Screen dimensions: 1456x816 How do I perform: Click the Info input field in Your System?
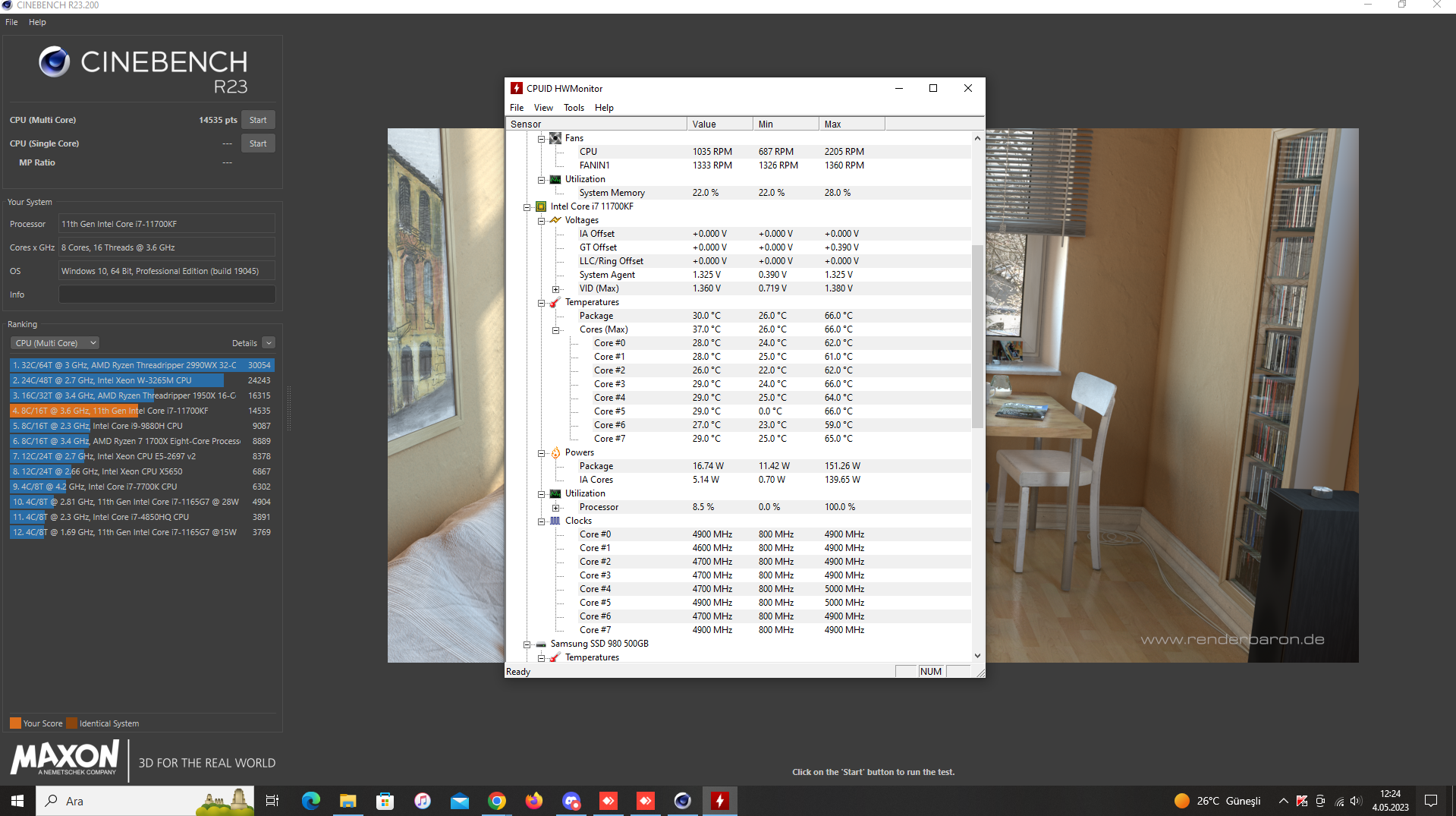pos(167,295)
